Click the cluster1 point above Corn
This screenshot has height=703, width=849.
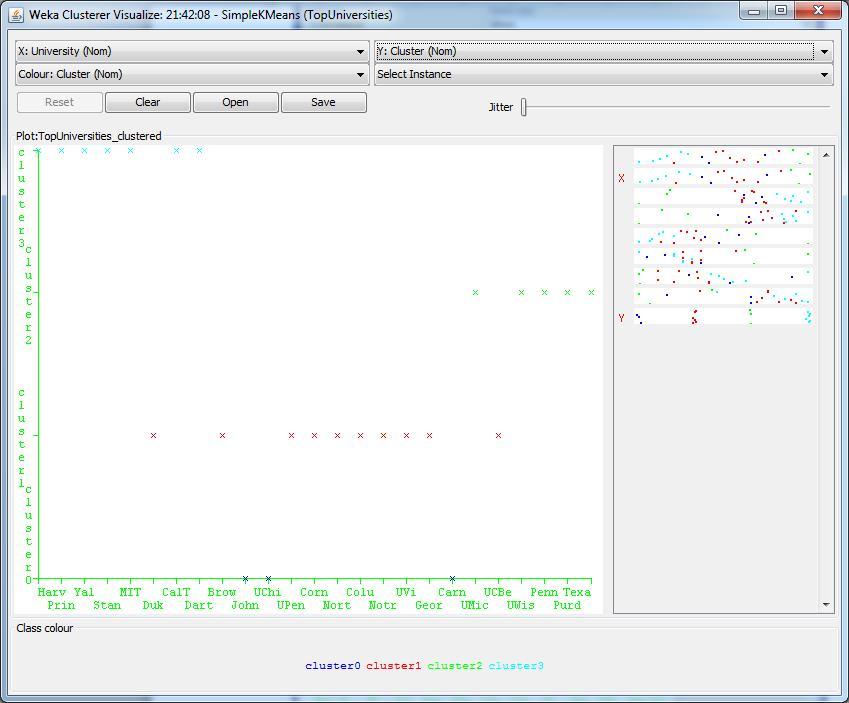pyautogui.click(x=315, y=435)
